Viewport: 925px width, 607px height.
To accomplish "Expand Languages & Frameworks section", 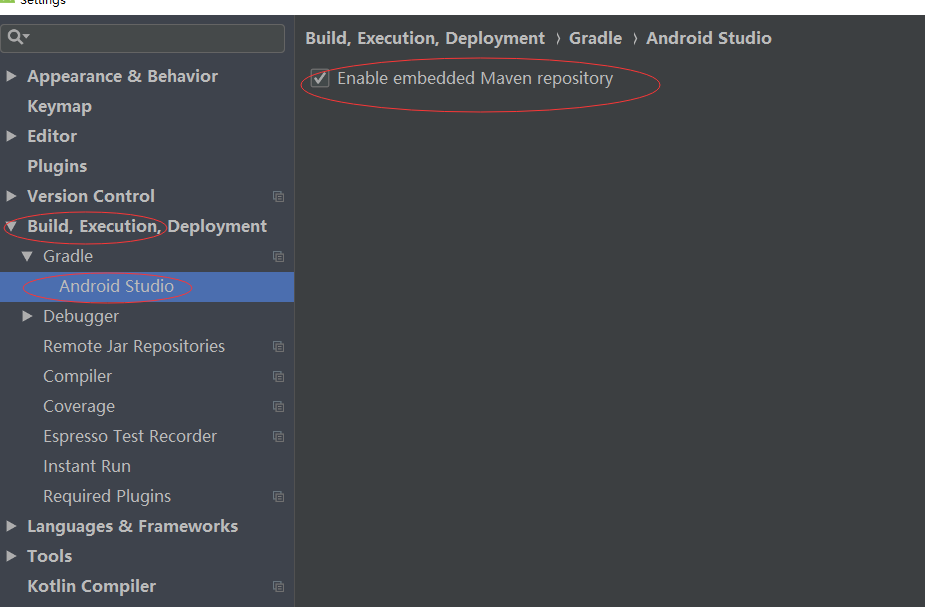I will coord(11,526).
